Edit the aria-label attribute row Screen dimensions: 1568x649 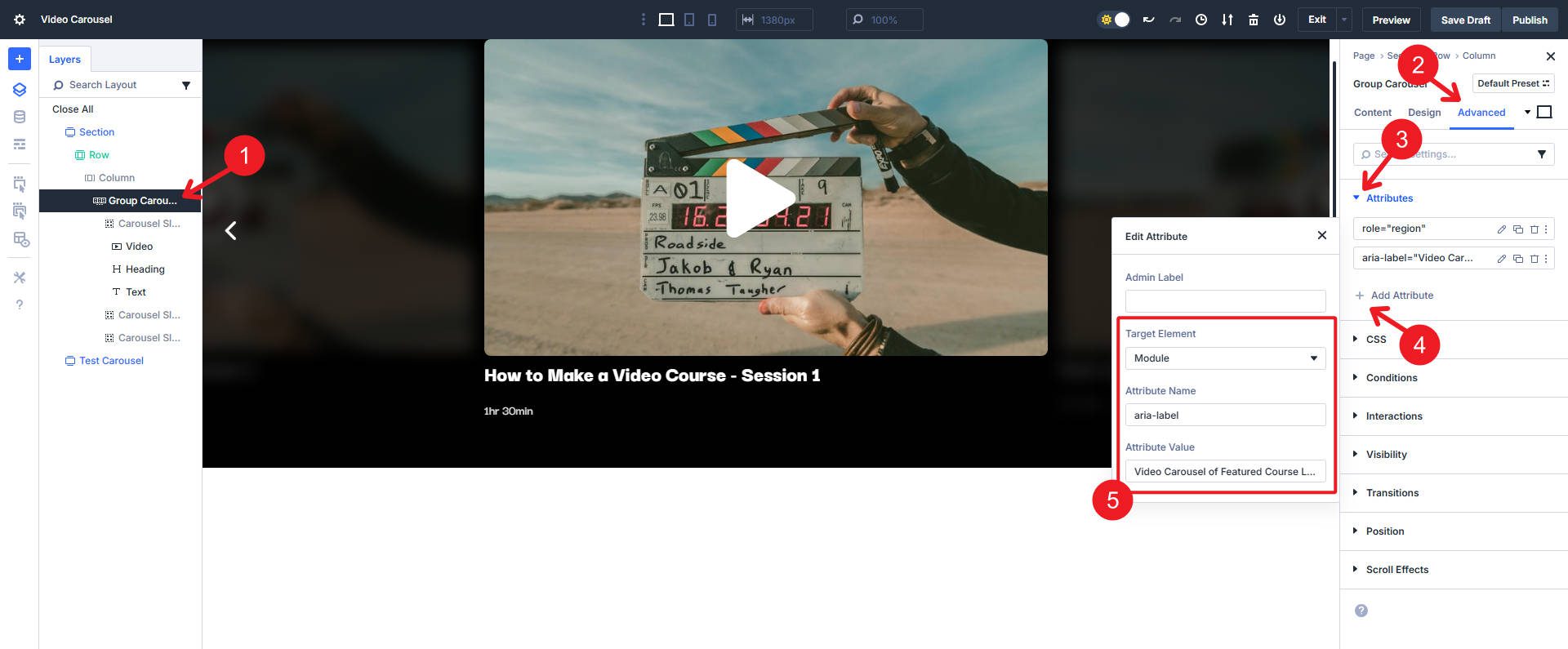pyautogui.click(x=1501, y=259)
